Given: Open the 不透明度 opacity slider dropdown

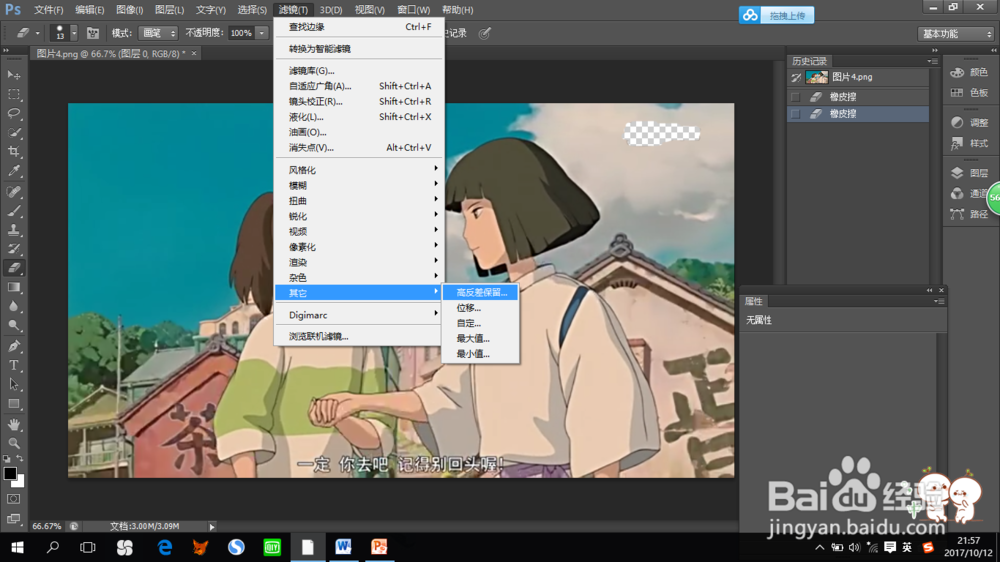Looking at the screenshot, I should tap(261, 33).
